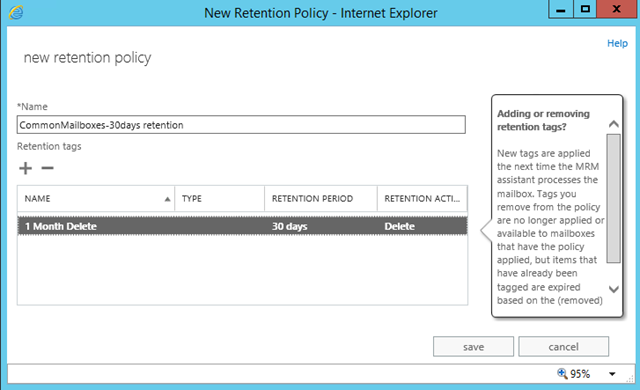Viewport: 640px width, 390px height.
Task: Remove selected retention tag with minus icon
Action: (x=47, y=168)
